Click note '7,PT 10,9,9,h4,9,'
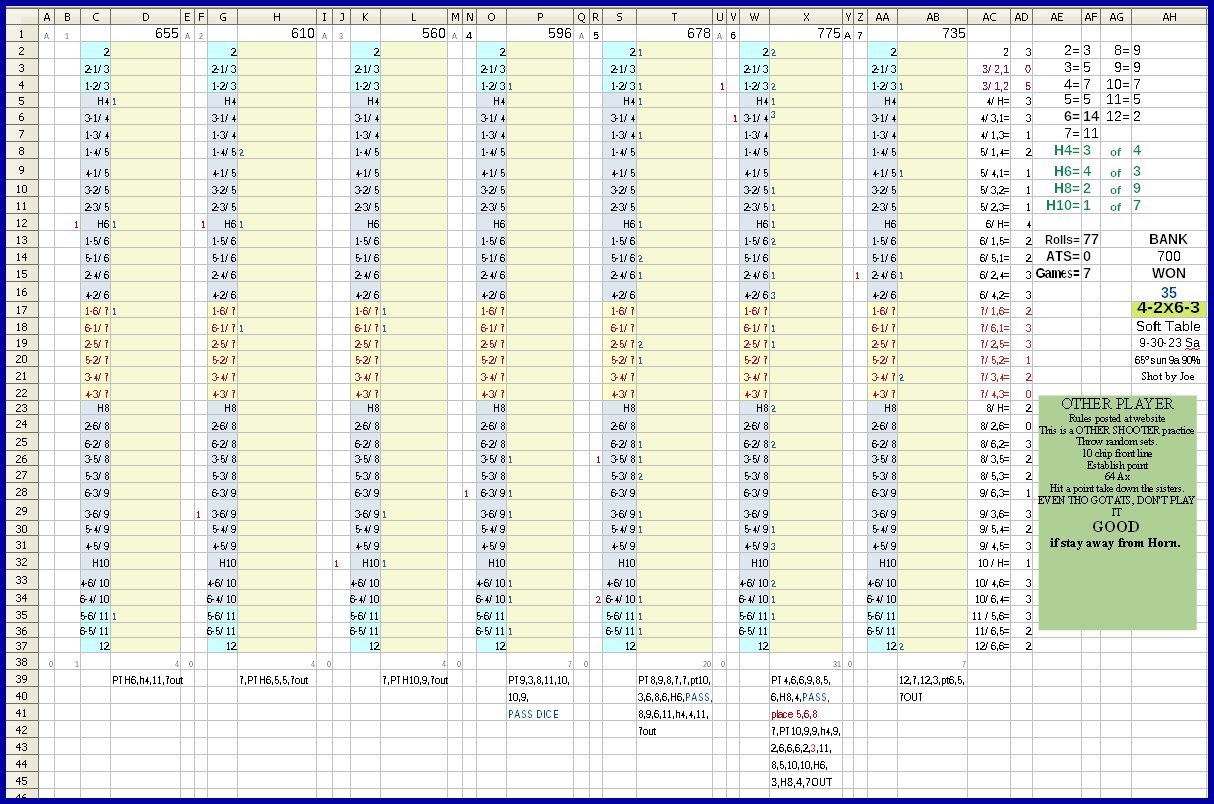1214x804 pixels. [x=806, y=730]
